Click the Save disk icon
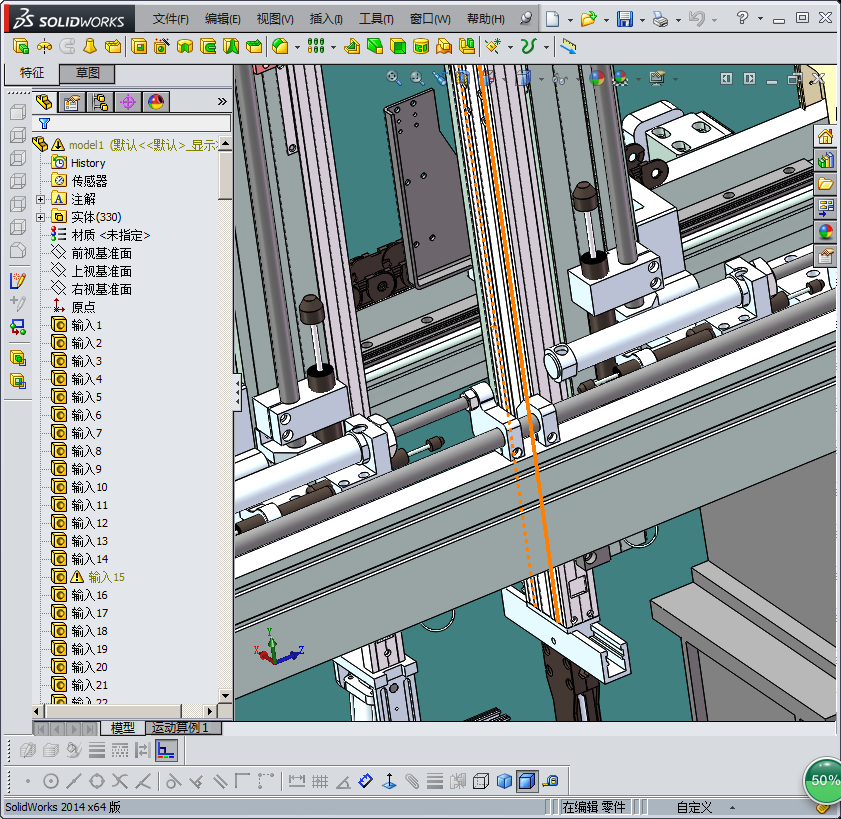The height and width of the screenshot is (819, 841). coord(624,19)
